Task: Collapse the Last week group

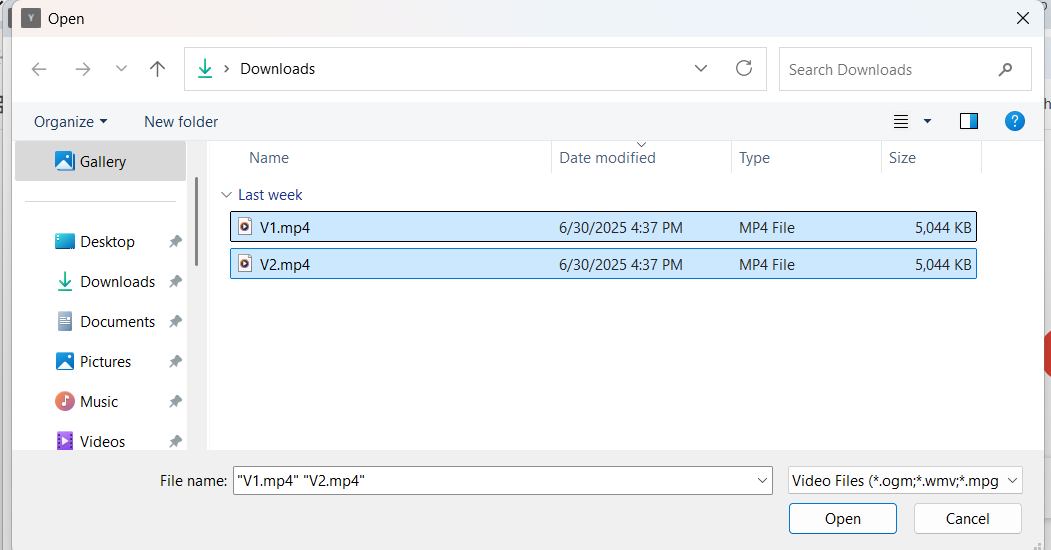Action: pos(226,195)
